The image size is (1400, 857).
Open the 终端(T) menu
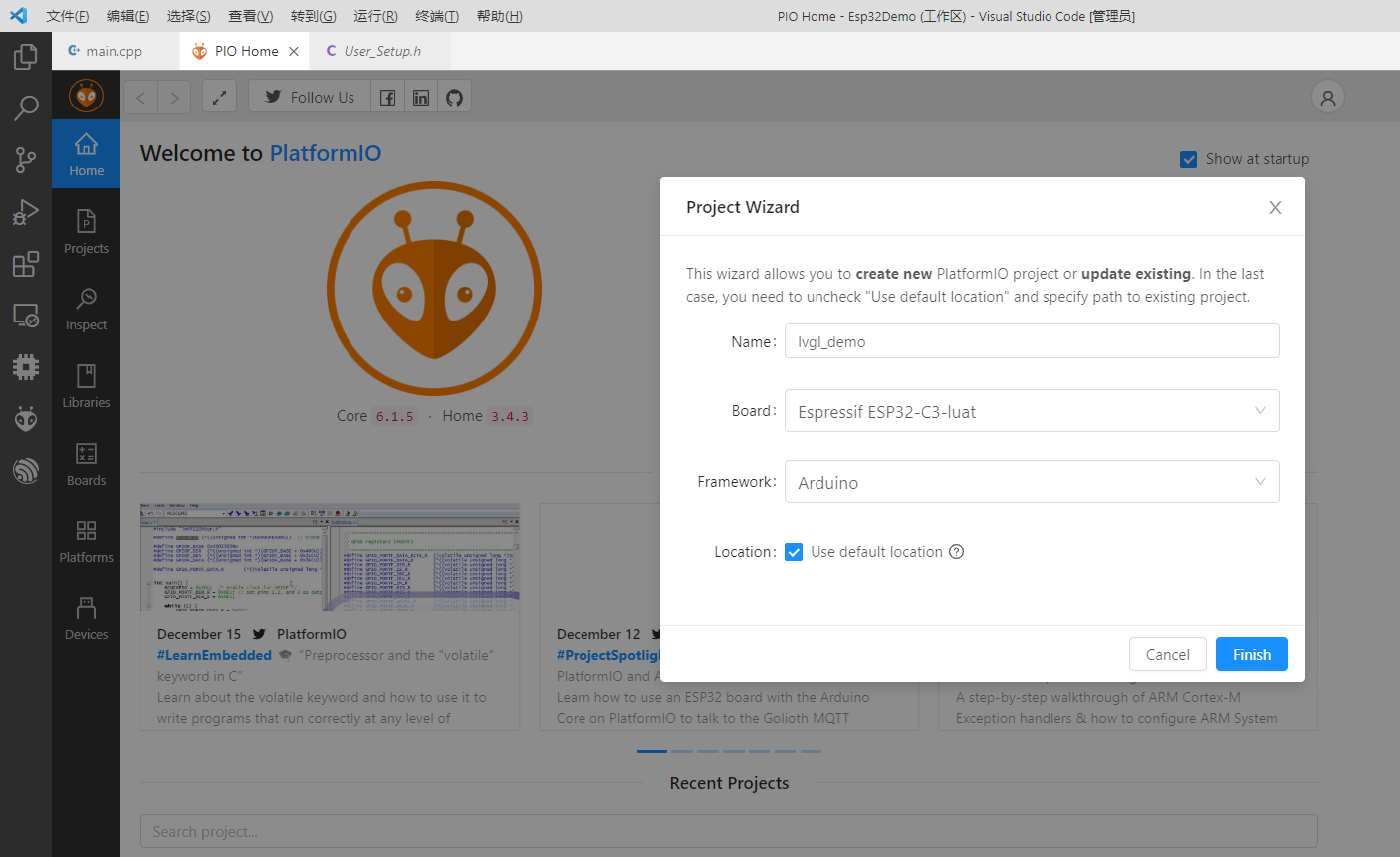pos(437,16)
